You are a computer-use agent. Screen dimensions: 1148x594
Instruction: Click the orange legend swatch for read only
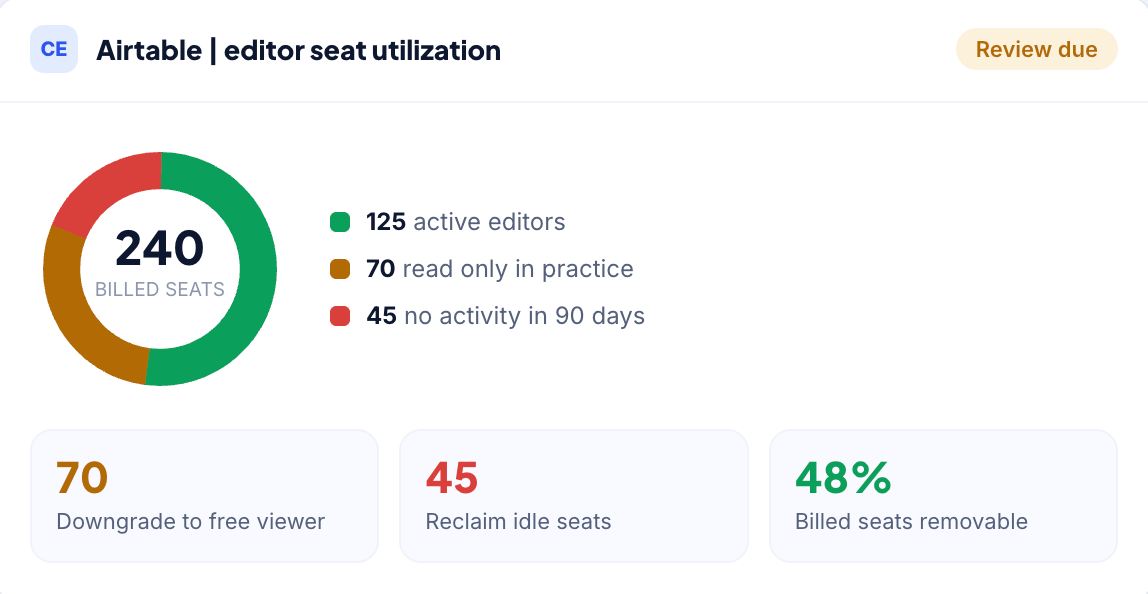[x=340, y=269]
